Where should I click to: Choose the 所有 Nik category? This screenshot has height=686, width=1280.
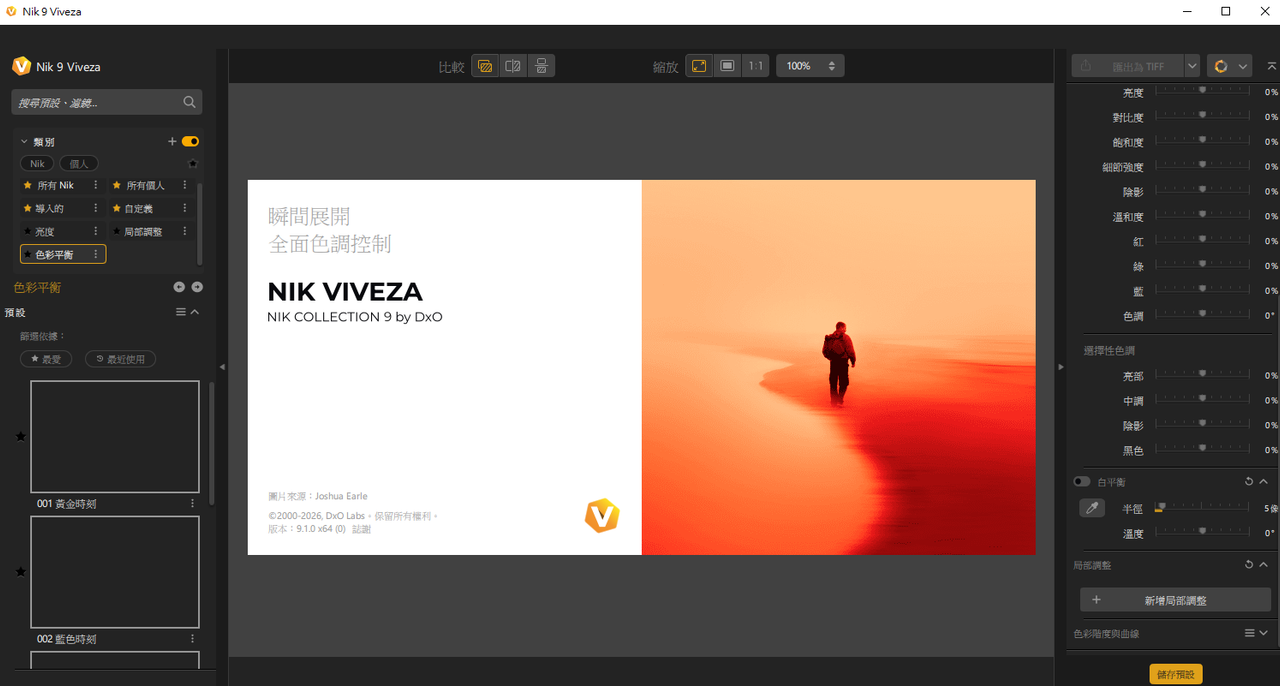click(x=56, y=185)
